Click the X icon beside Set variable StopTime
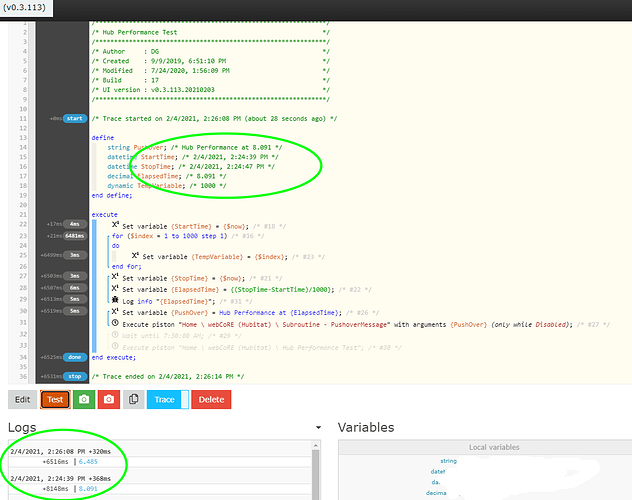The width and height of the screenshot is (632, 500). [x=115, y=277]
